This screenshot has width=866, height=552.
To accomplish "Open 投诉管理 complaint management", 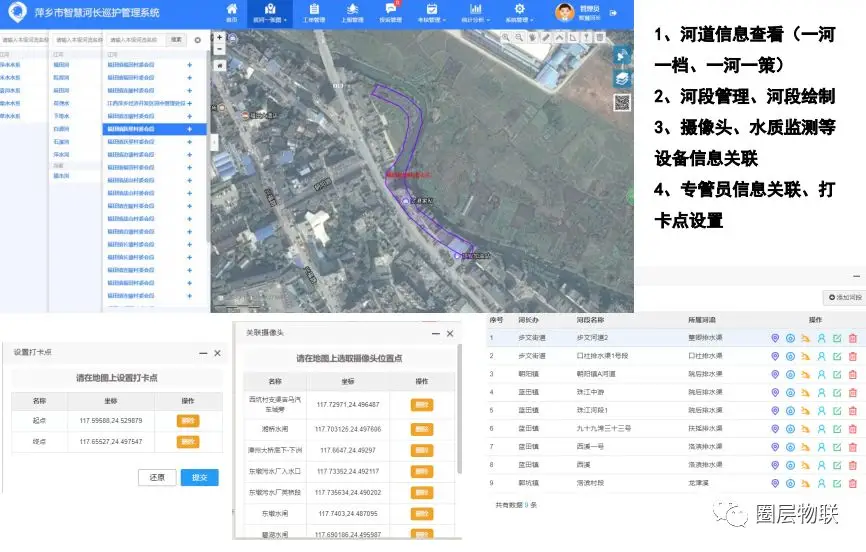I will click(390, 13).
